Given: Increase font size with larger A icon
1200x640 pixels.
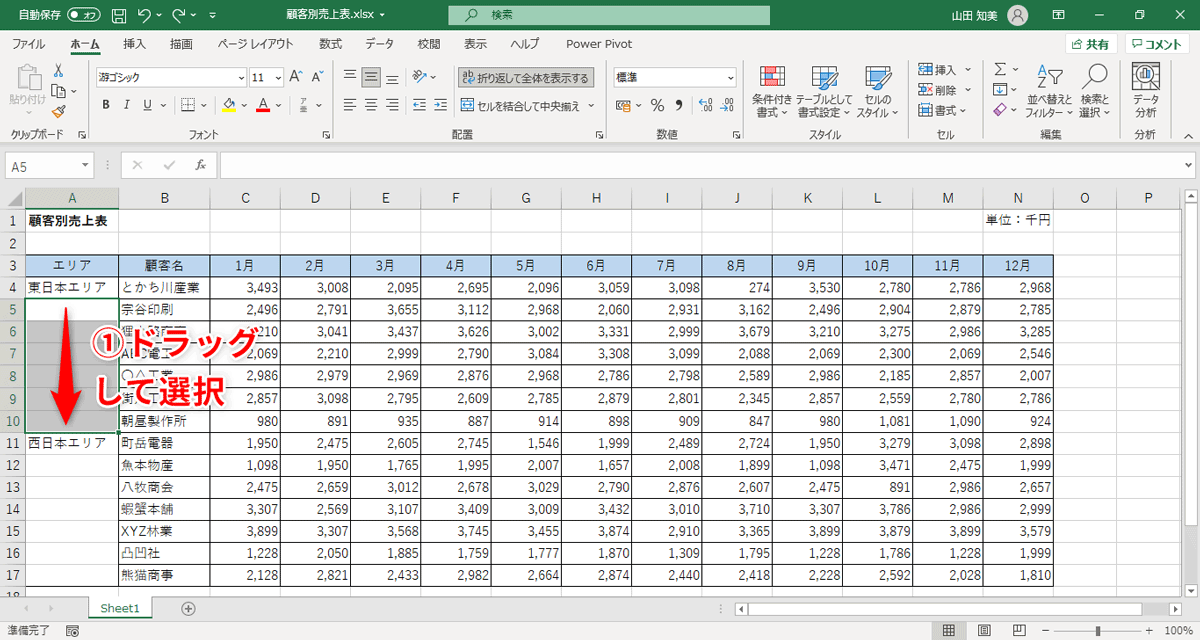Looking at the screenshot, I should pos(296,77).
